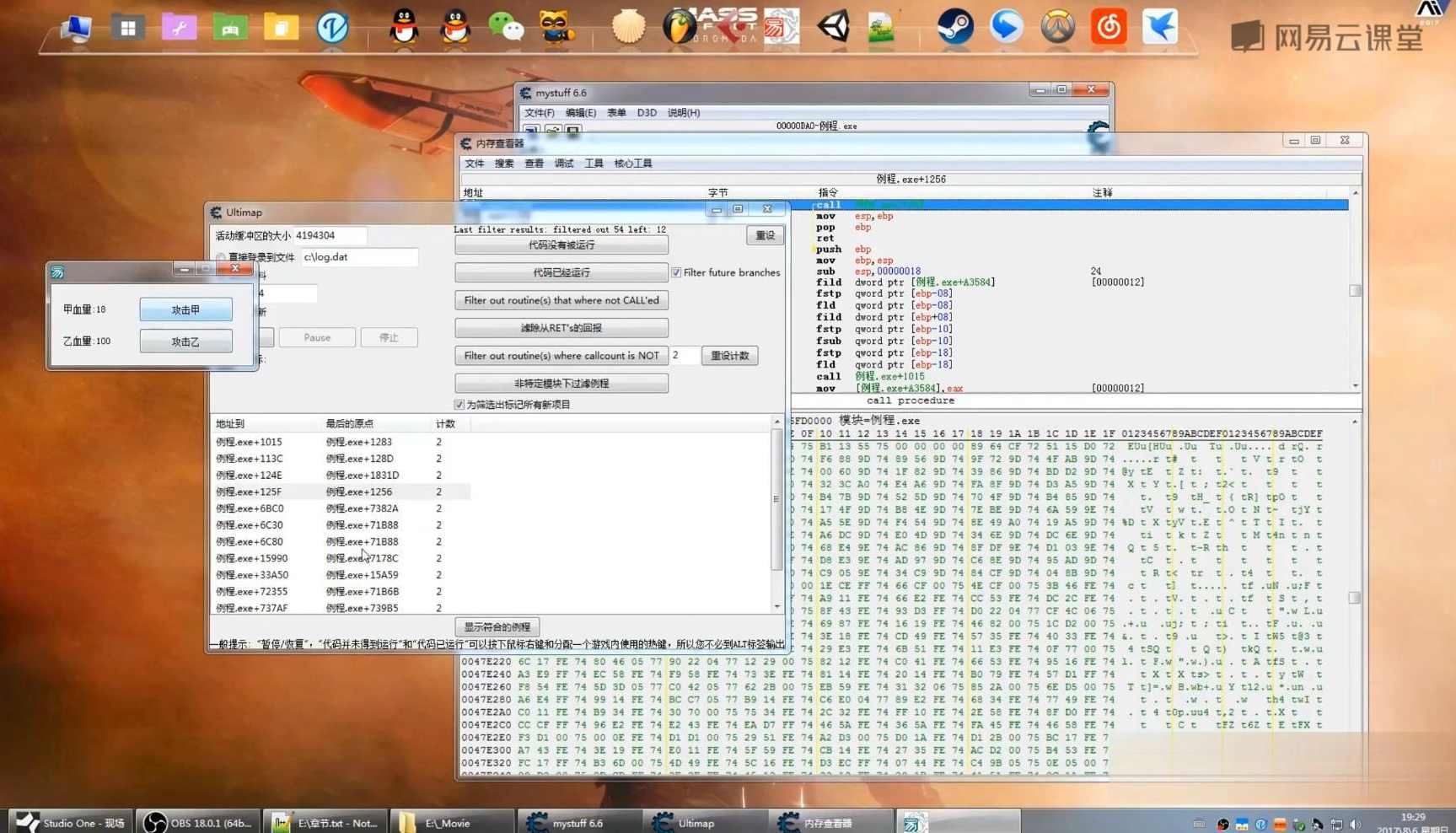The image size is (1456, 833).
Task: Toggle the 为筛选出标记所有新项目 checkbox
Action: pyautogui.click(x=459, y=405)
